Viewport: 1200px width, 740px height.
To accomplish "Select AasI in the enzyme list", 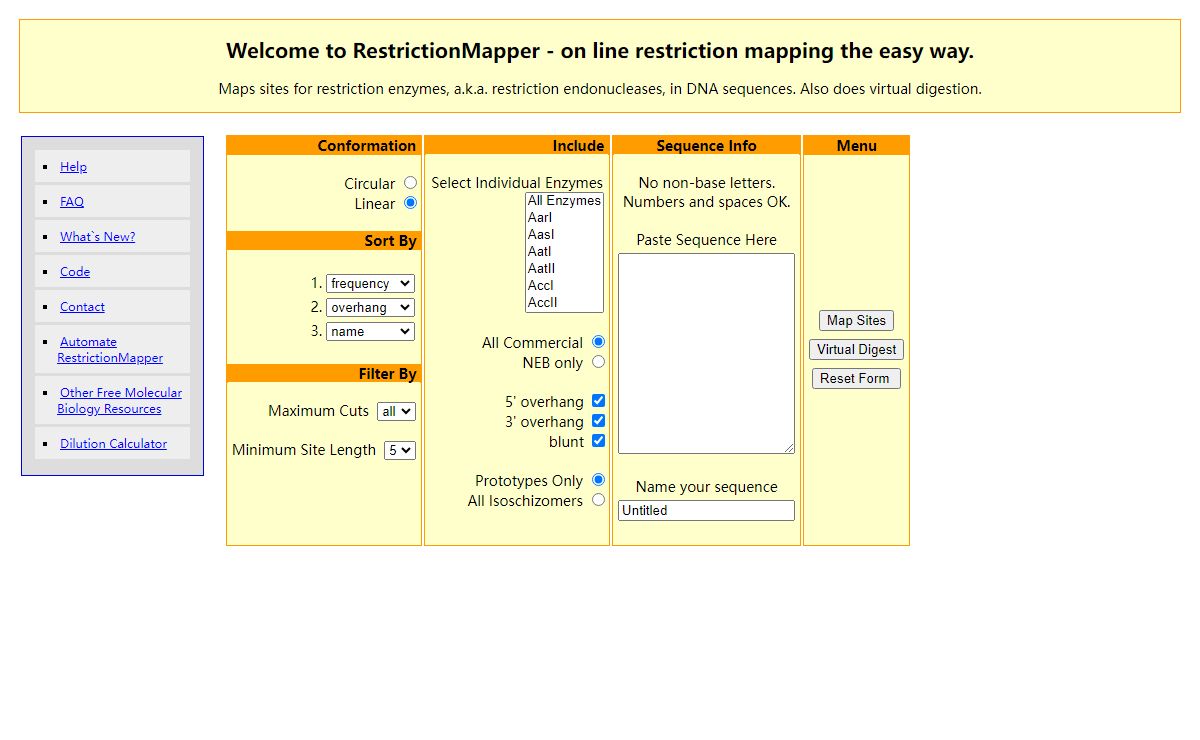I will pos(564,235).
